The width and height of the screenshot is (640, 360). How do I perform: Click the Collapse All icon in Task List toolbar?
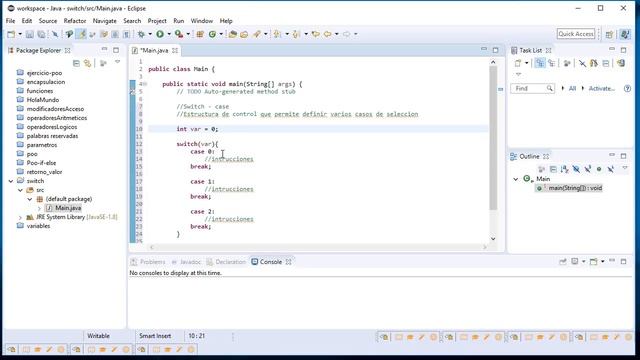click(606, 63)
